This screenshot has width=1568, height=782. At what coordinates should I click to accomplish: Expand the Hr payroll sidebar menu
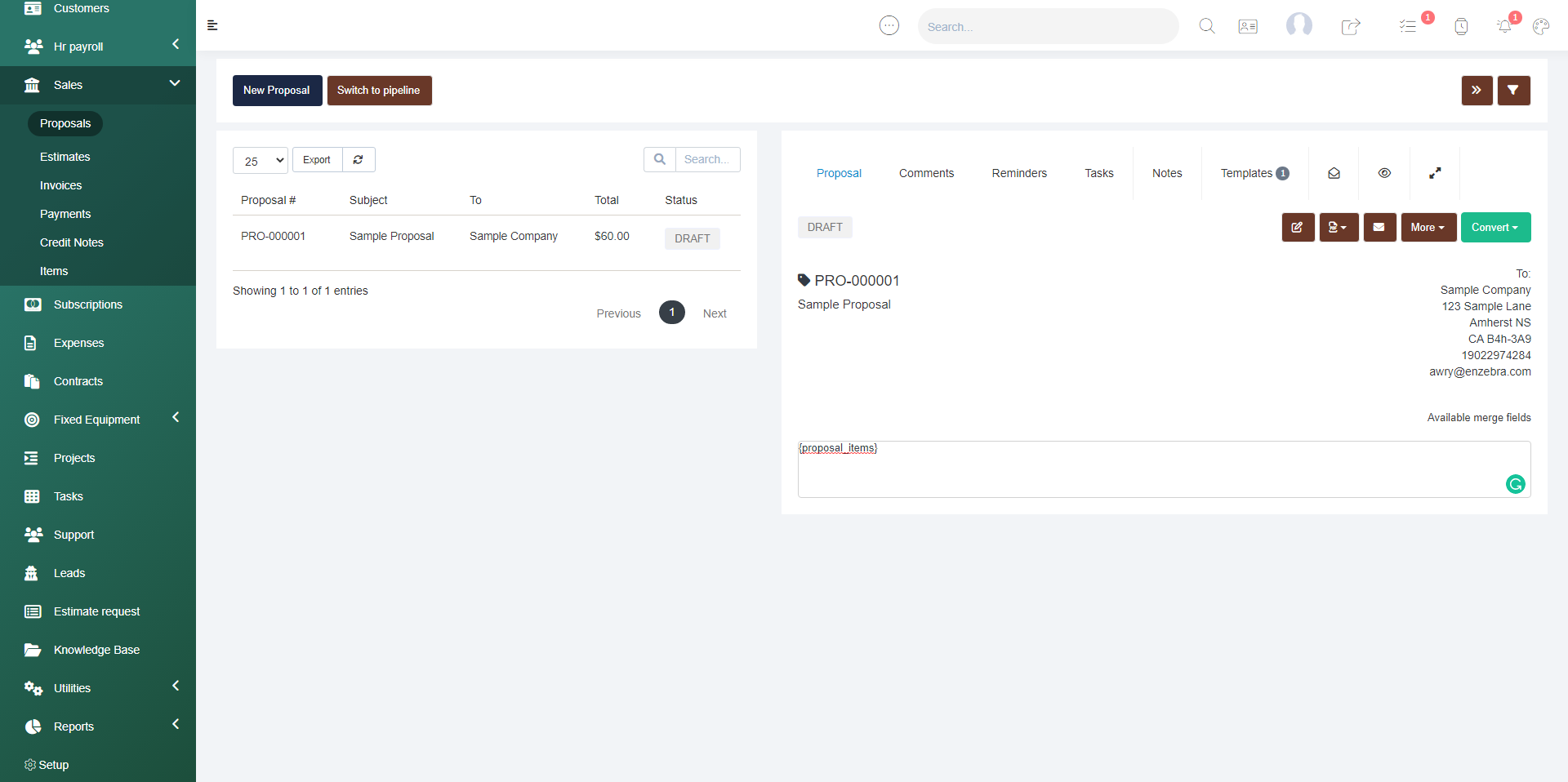pos(98,47)
